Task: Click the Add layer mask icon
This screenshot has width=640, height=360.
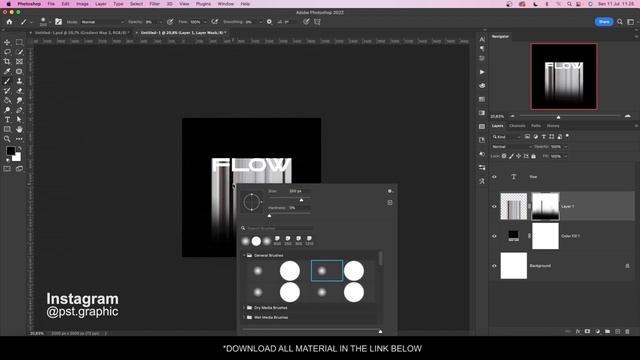Action: 587,331
